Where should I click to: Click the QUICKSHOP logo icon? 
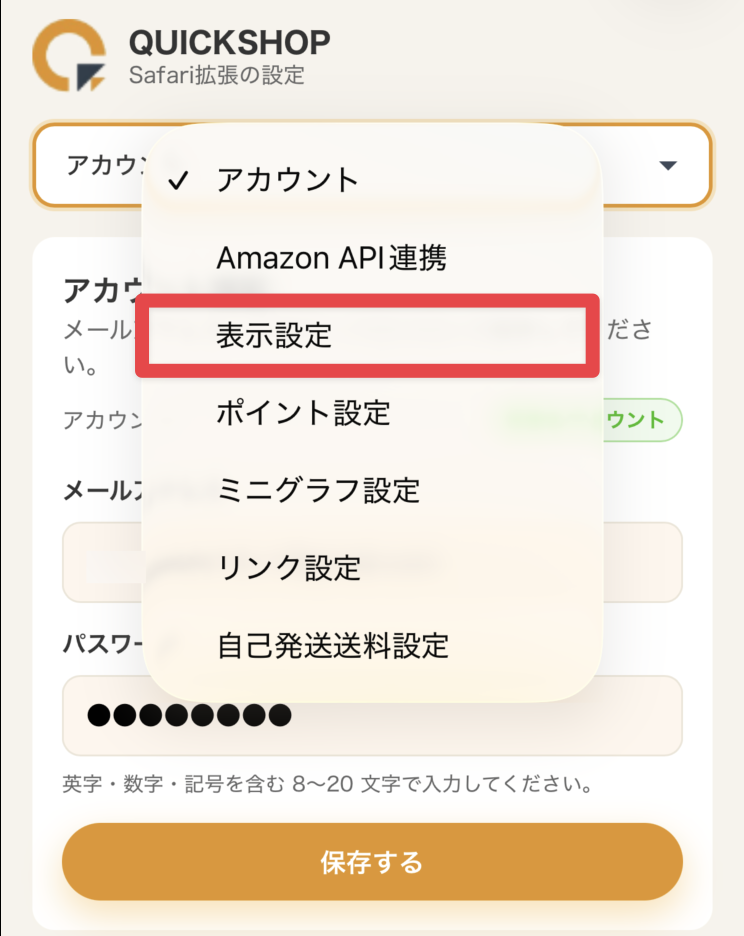coord(69,55)
